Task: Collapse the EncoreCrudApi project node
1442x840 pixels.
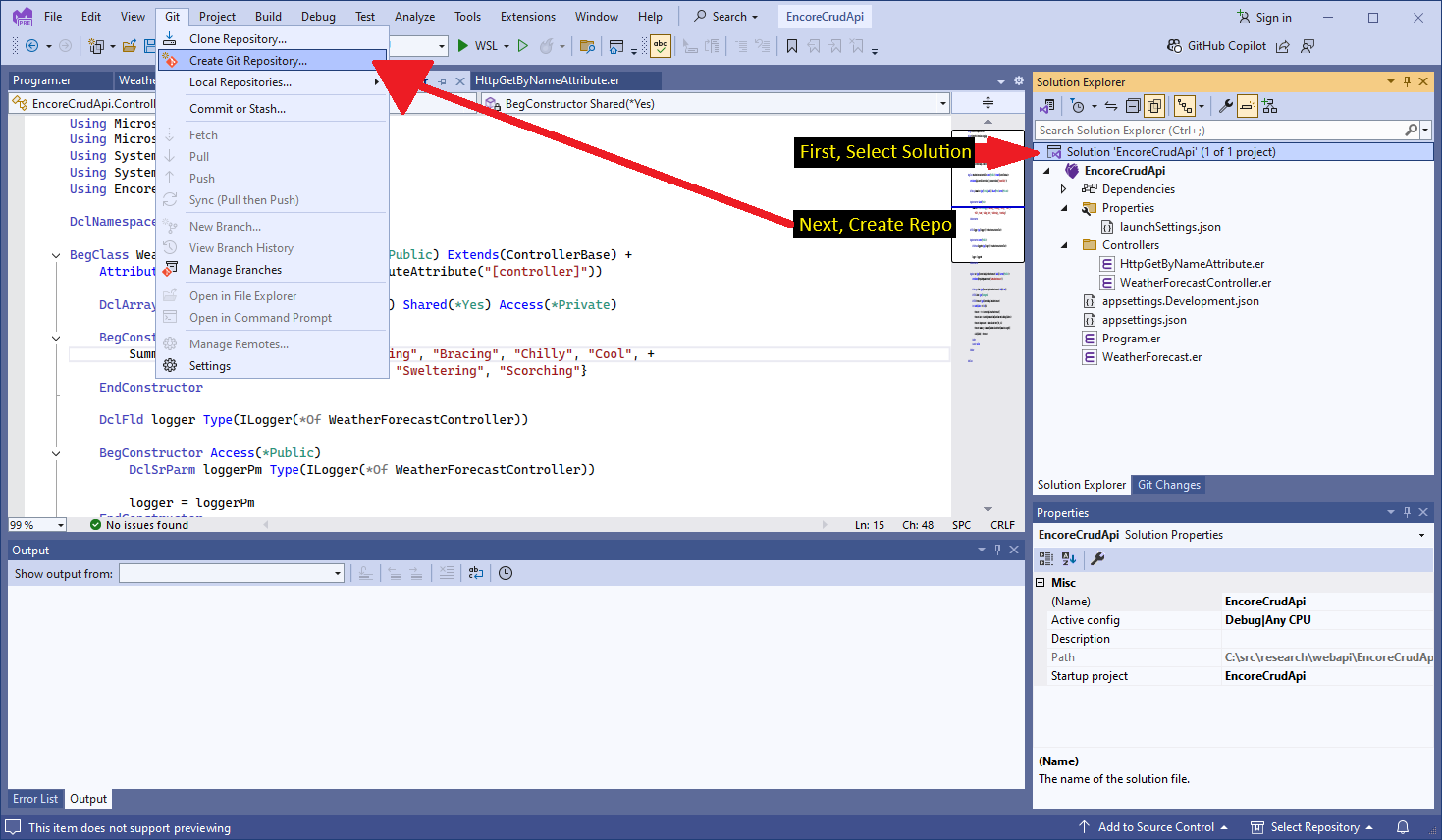Action: click(1047, 171)
